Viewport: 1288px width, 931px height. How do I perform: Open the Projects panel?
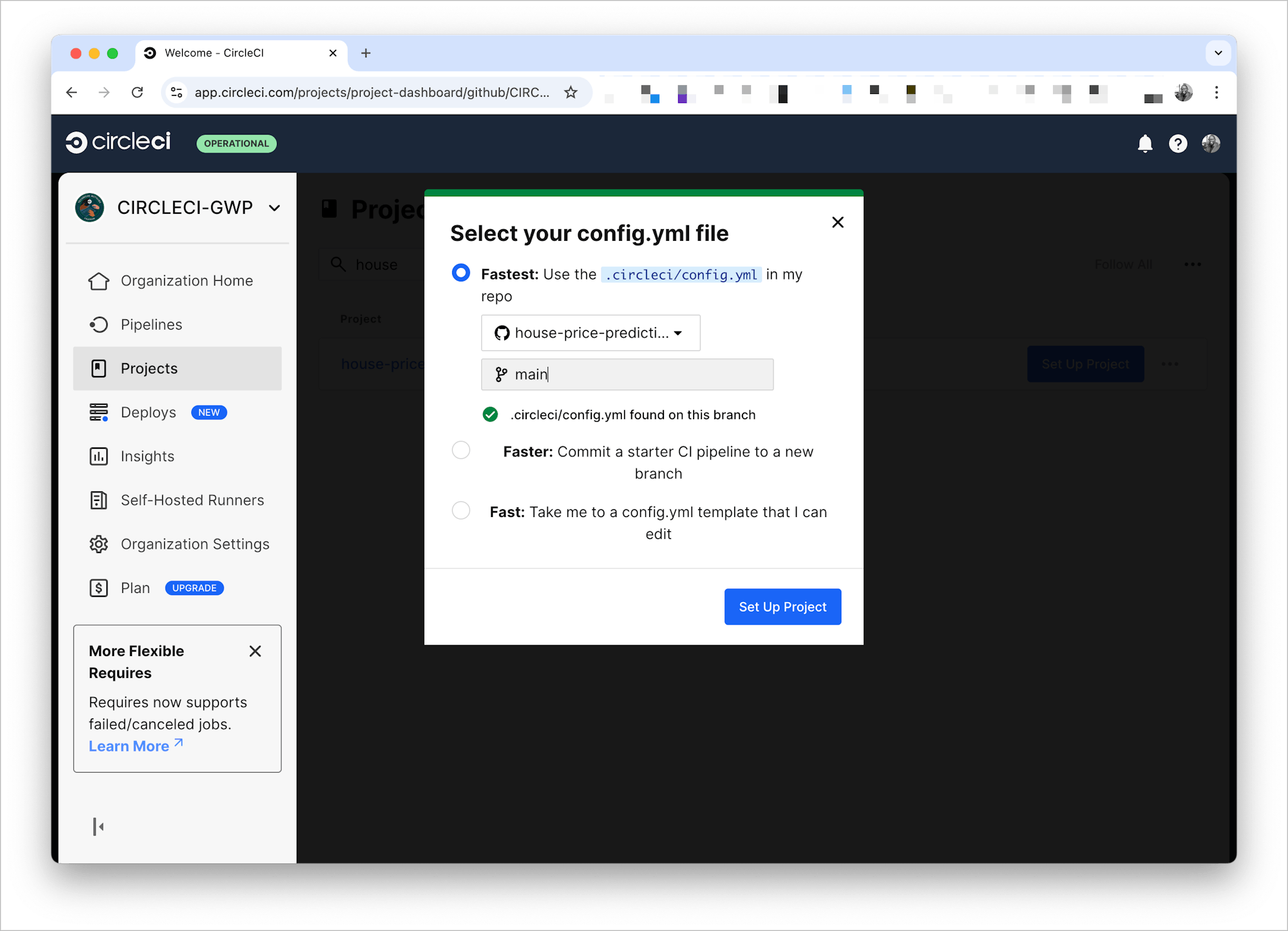click(x=149, y=368)
